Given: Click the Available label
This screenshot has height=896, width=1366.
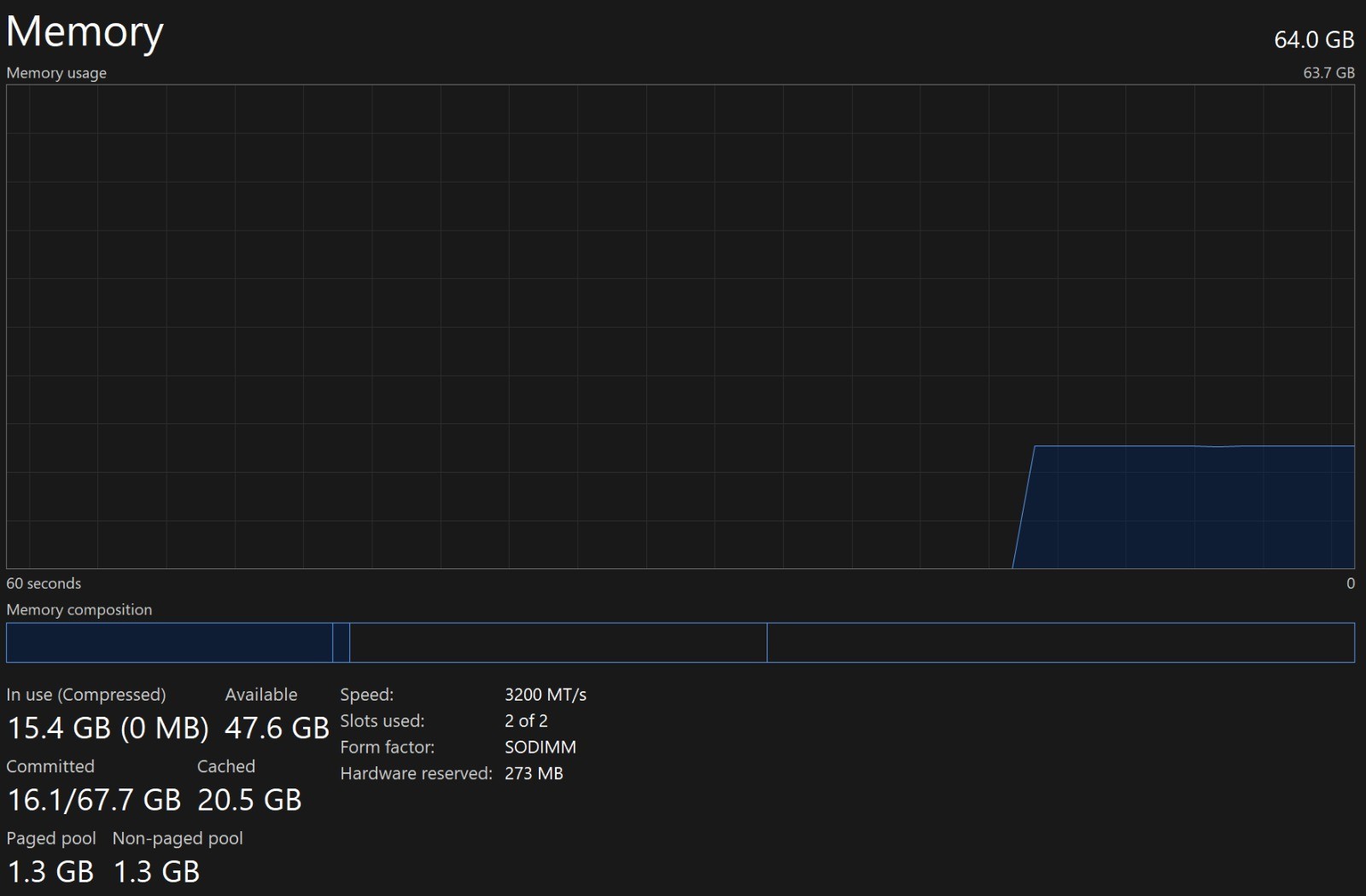Looking at the screenshot, I should [261, 695].
